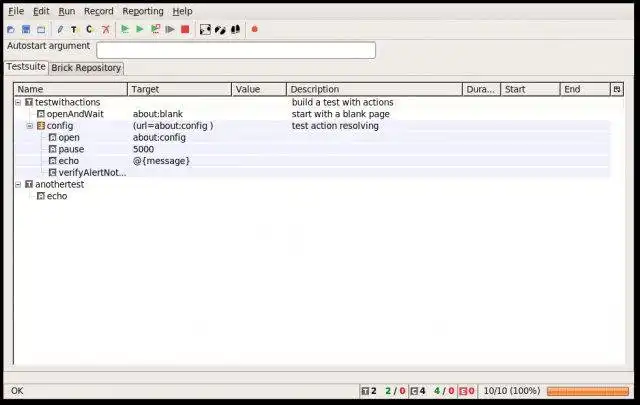The height and width of the screenshot is (405, 640).
Task: Click 'build a test with actions' description
Action: 342,102
